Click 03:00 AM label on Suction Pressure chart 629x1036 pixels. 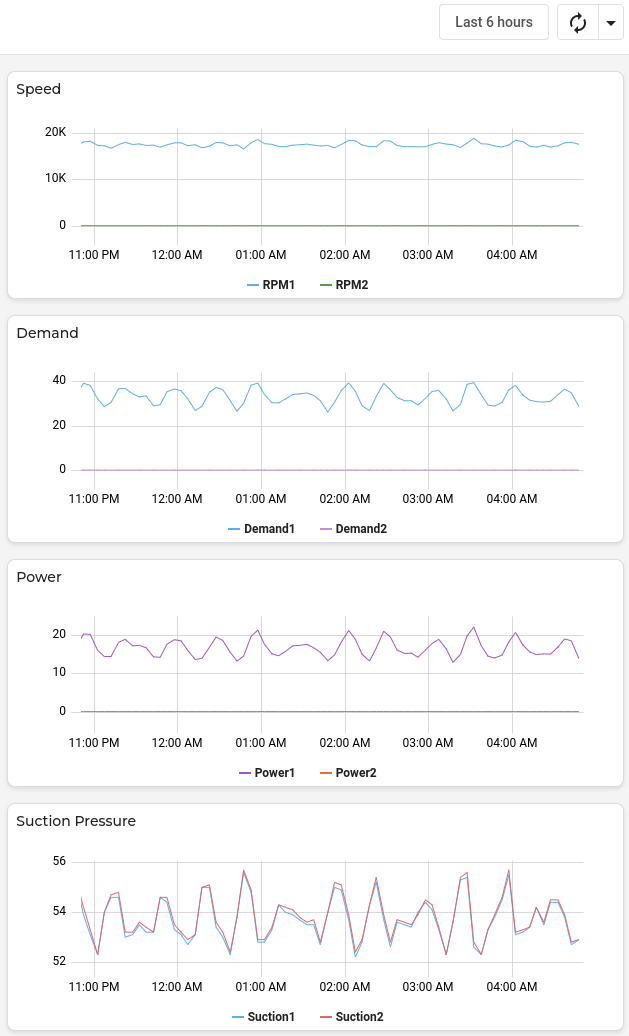(x=428, y=986)
